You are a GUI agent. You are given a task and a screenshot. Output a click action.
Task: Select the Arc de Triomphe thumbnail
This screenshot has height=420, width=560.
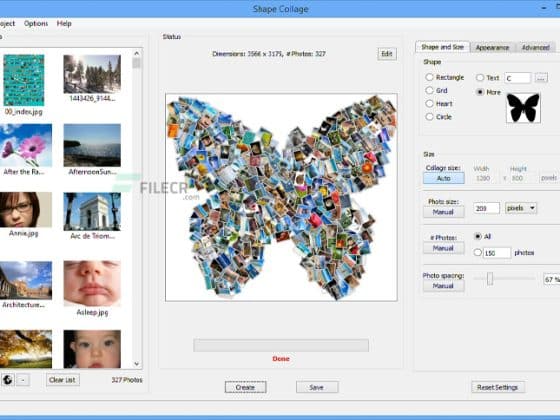pyautogui.click(x=92, y=212)
